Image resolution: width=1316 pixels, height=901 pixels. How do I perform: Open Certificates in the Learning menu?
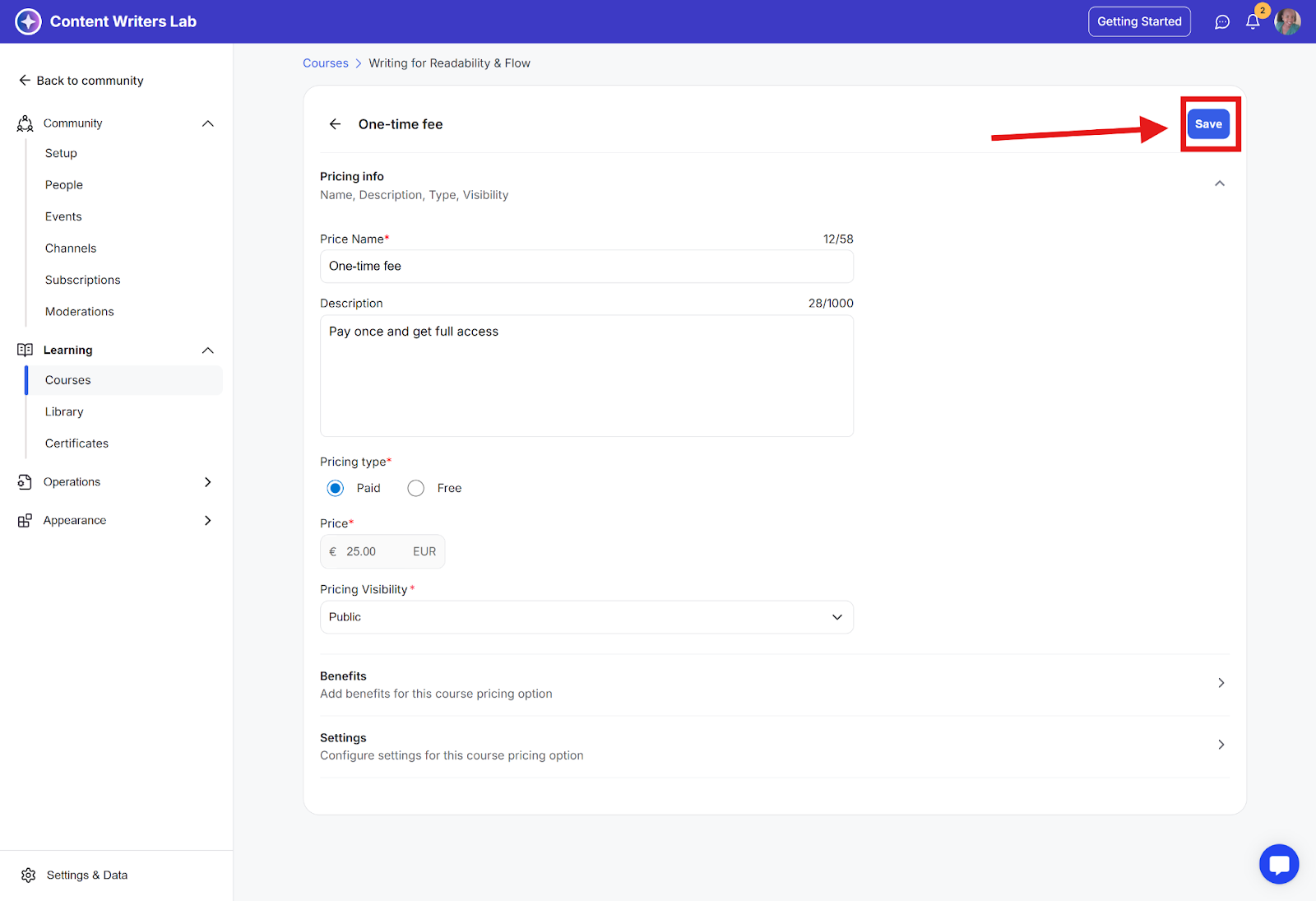coord(76,444)
